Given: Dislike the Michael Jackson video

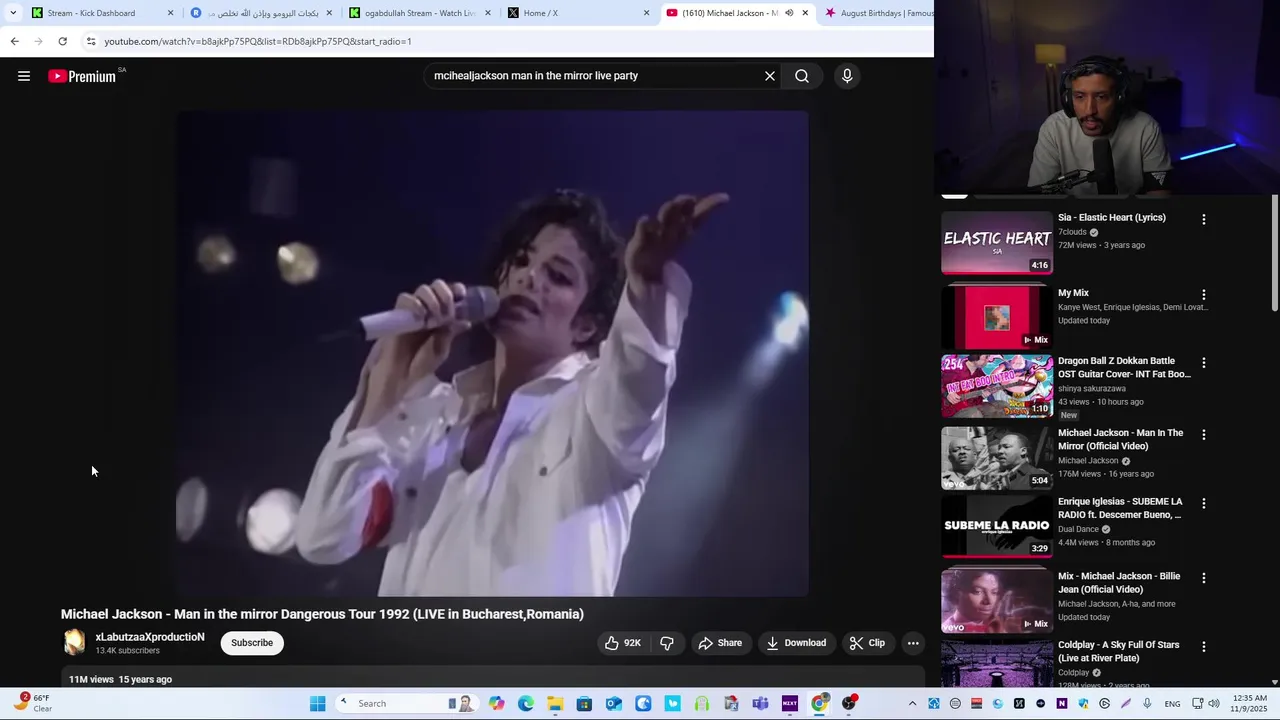Looking at the screenshot, I should (x=667, y=643).
